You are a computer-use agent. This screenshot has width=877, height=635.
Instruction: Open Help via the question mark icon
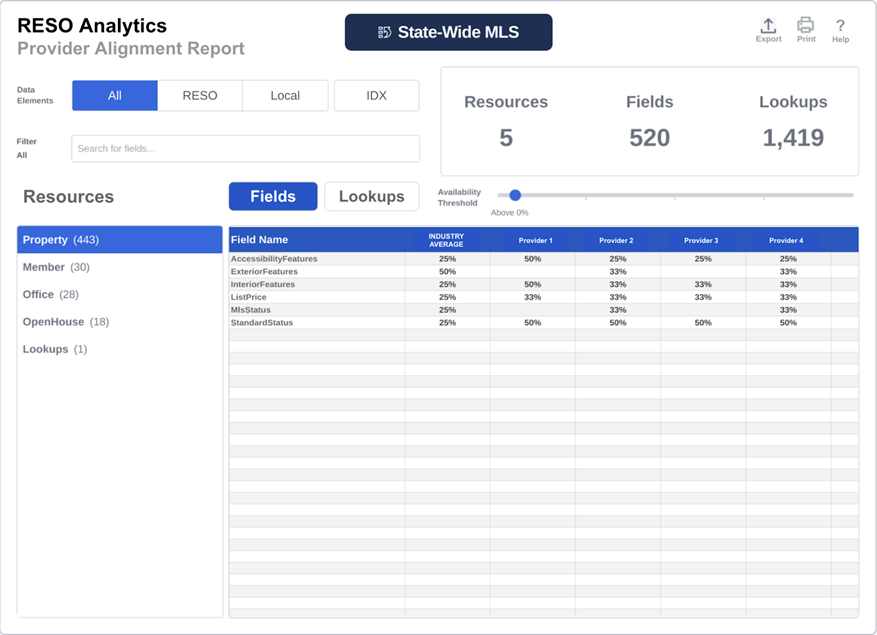click(x=840, y=26)
